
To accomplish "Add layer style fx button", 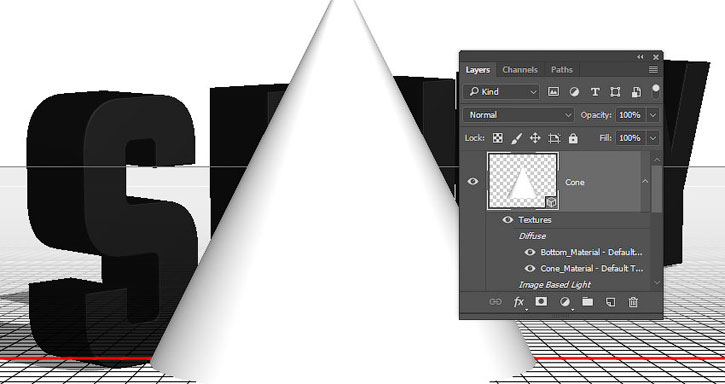I will (x=519, y=302).
